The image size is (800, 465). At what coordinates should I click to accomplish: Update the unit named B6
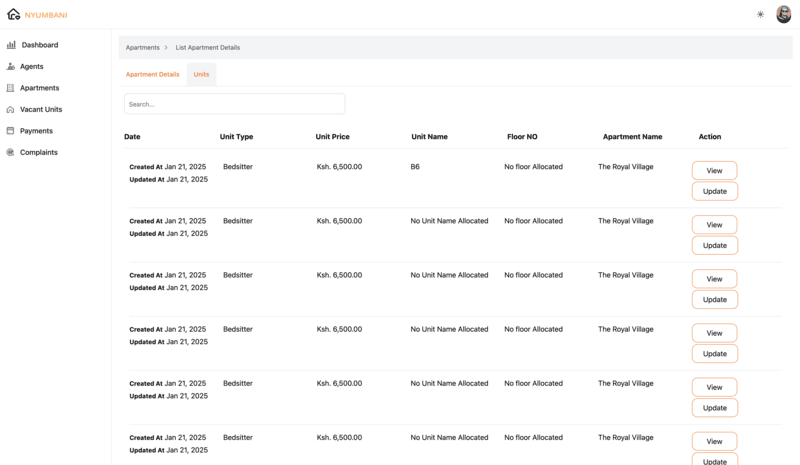pyautogui.click(x=714, y=191)
